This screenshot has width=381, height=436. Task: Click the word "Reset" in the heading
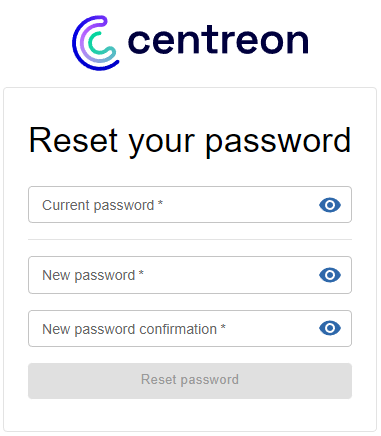(x=73, y=140)
